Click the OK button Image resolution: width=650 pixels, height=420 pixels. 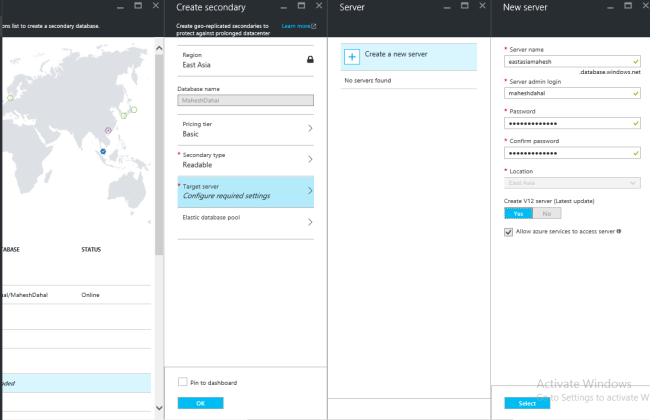click(x=200, y=403)
